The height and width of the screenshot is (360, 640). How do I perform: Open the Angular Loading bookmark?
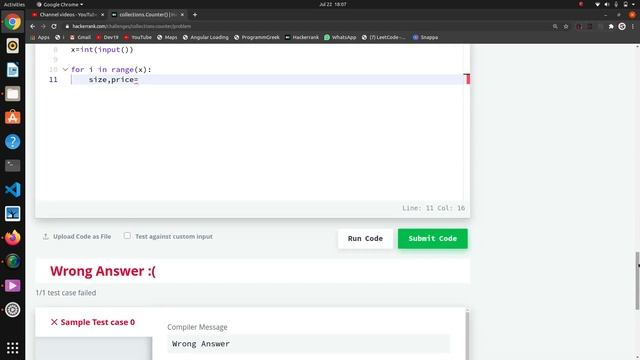pyautogui.click(x=206, y=37)
